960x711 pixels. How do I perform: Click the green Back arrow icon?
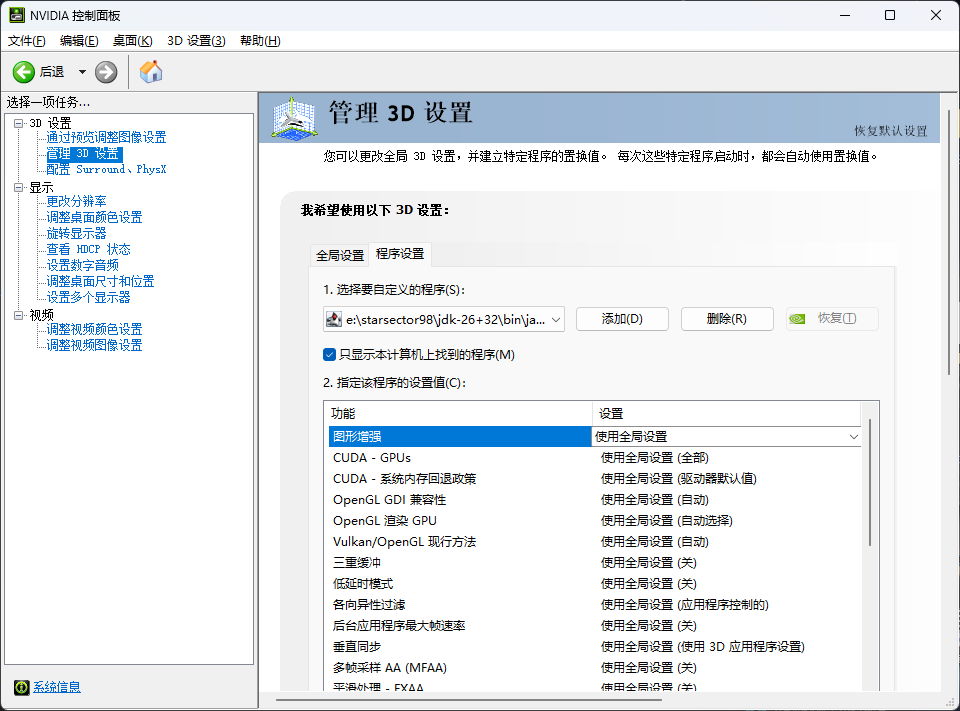point(24,72)
